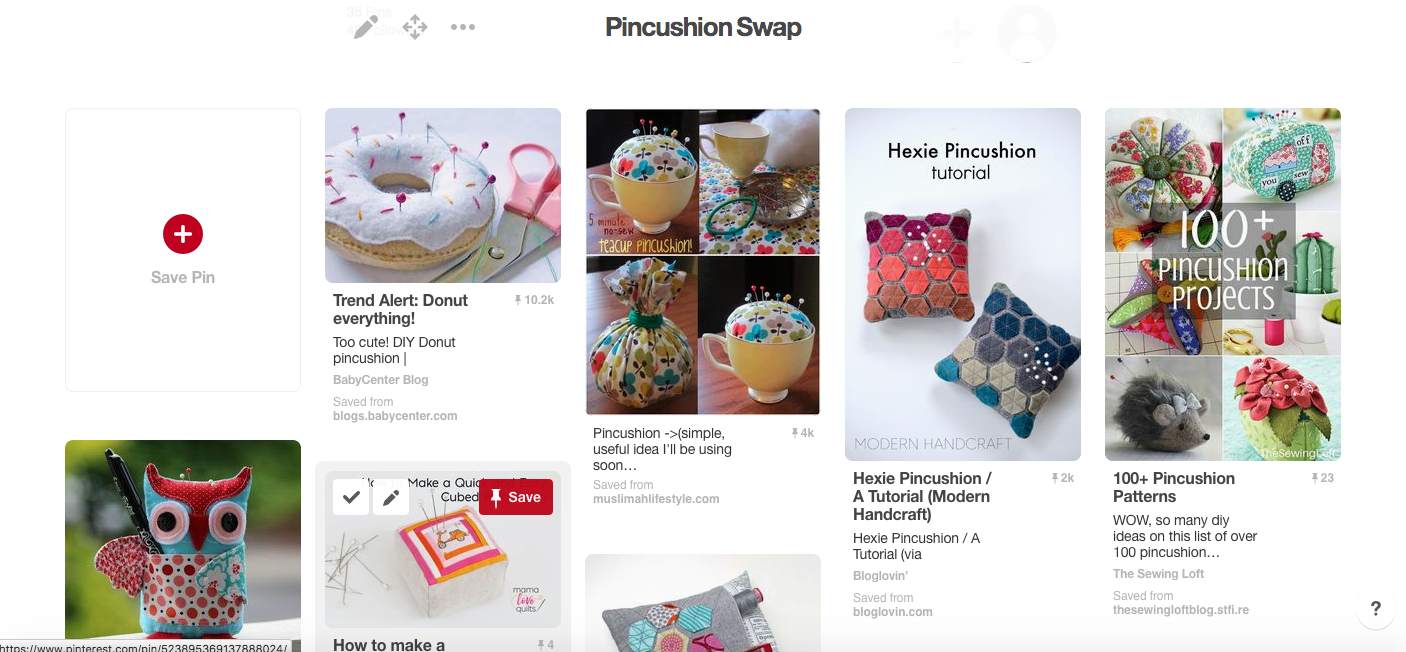
Task: Click the pencil edit icon on cube pincushion pin
Action: [x=391, y=497]
